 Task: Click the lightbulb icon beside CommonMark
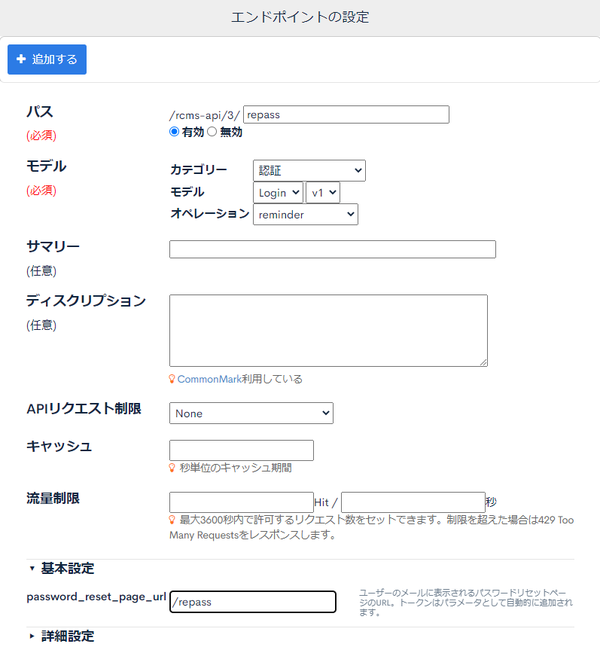[172, 379]
